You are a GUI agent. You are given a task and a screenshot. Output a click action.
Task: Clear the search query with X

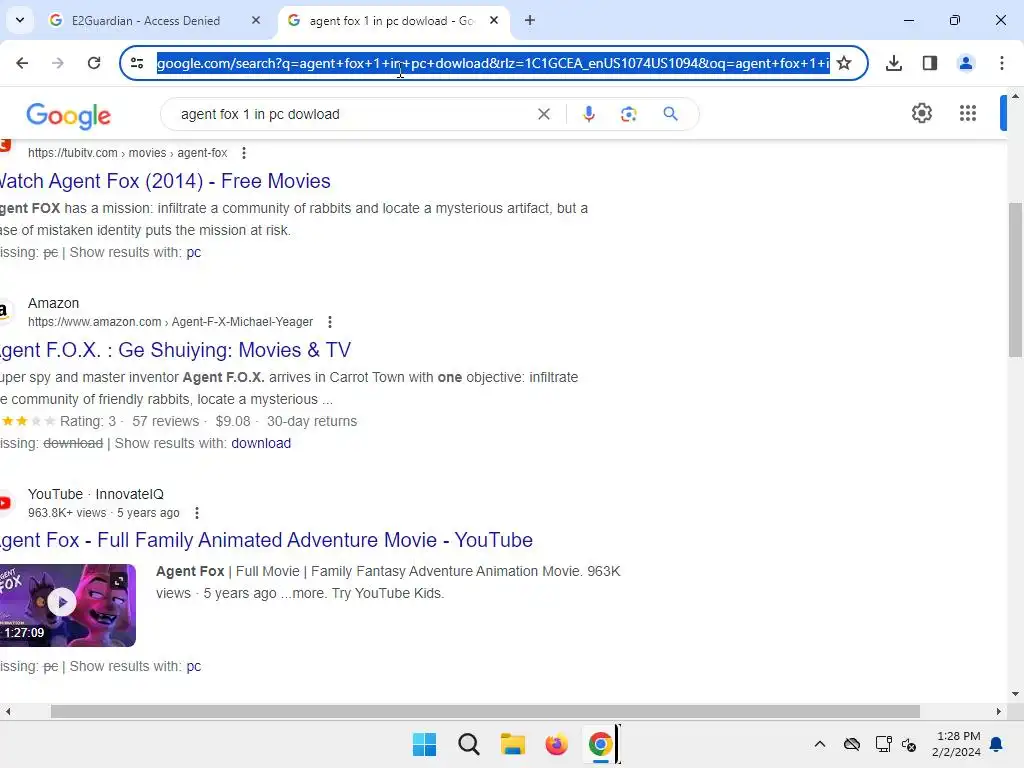coord(543,114)
